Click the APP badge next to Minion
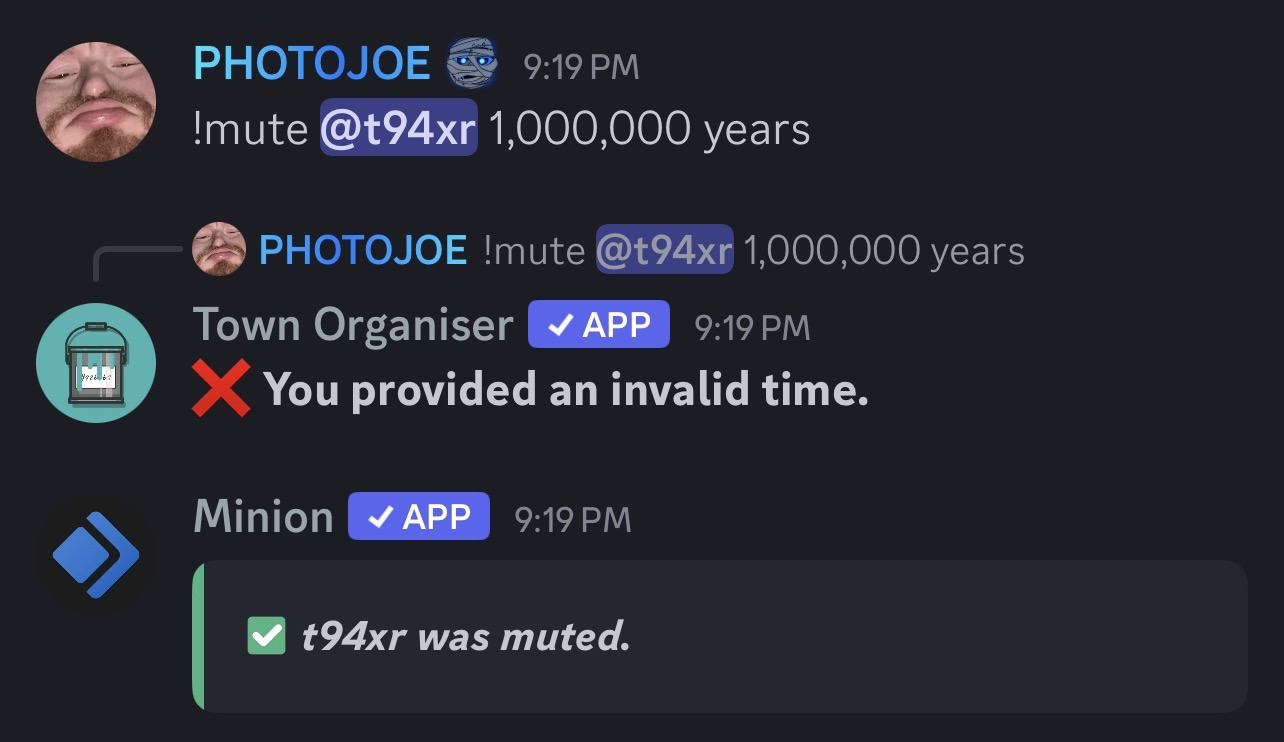 [x=418, y=516]
